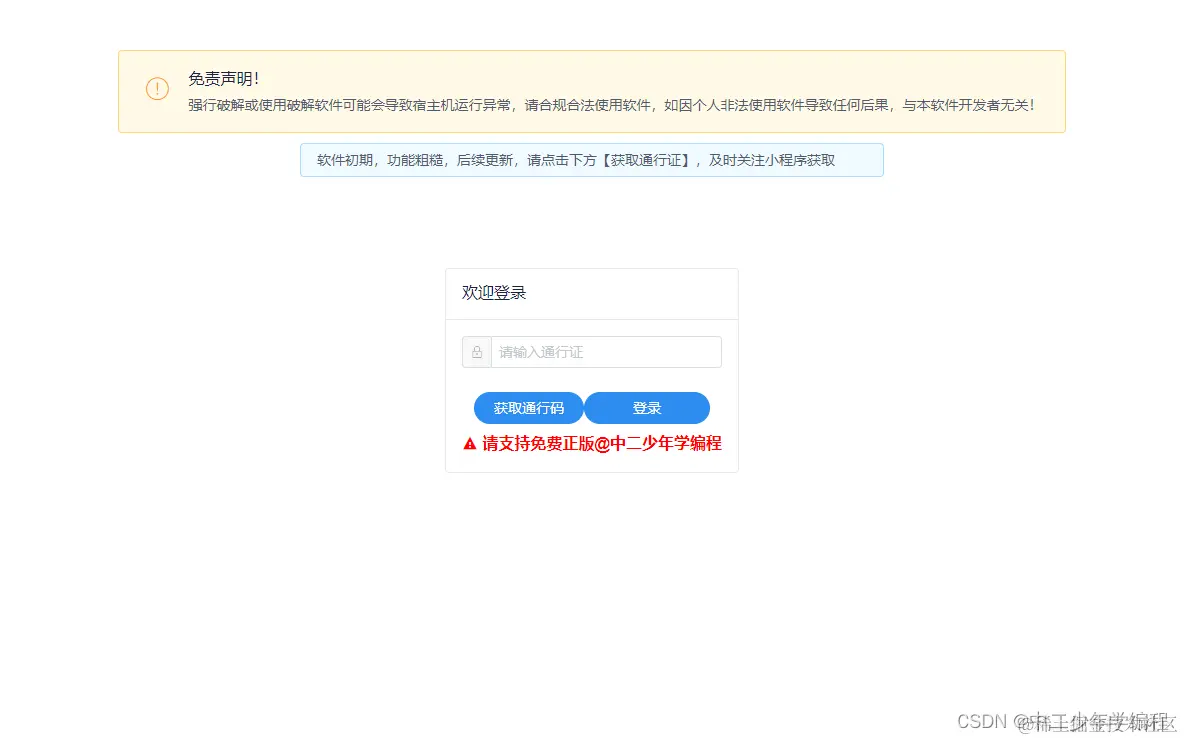Click the 获取通行码 button text label
Screen dimensions: 1184x741
click(528, 408)
